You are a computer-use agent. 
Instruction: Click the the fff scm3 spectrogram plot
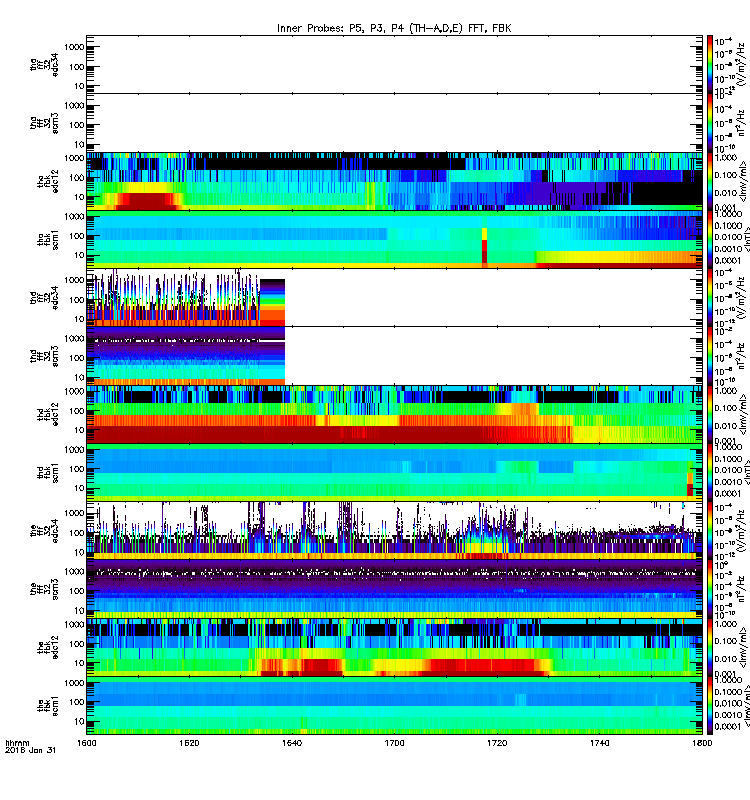pyautogui.click(x=394, y=589)
